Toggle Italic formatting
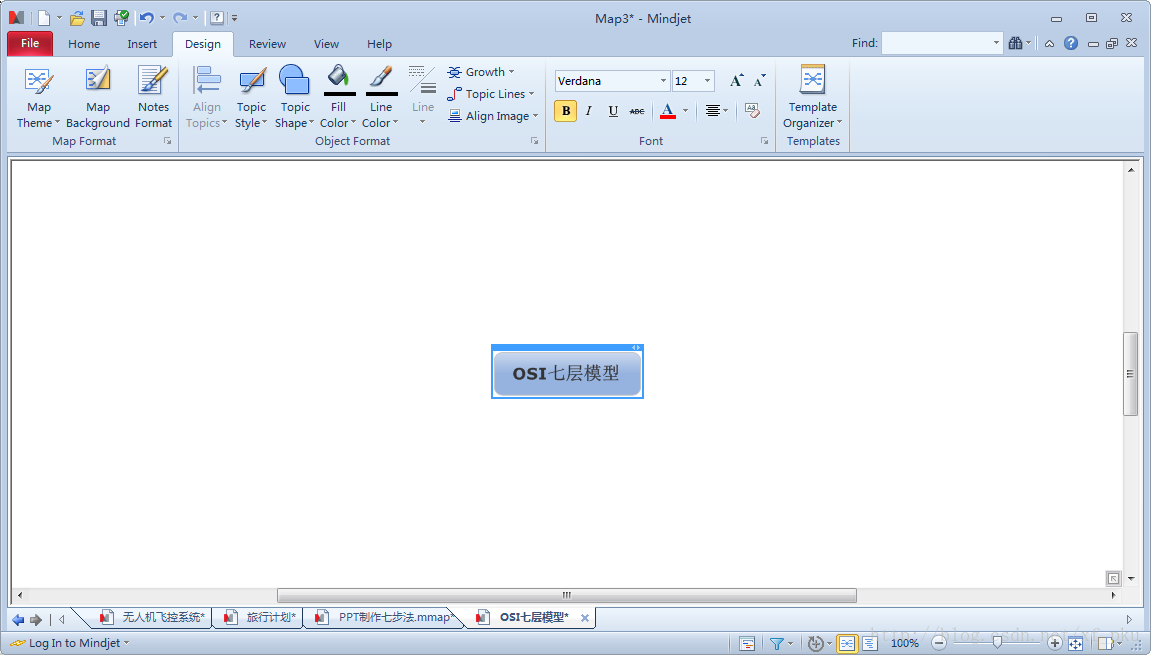This screenshot has width=1151, height=655. tap(589, 111)
